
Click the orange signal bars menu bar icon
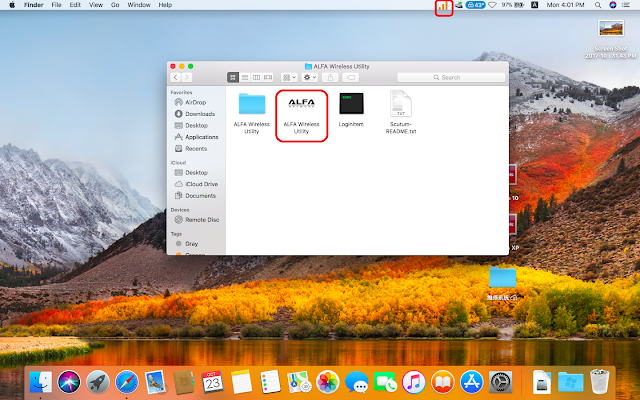click(x=443, y=6)
